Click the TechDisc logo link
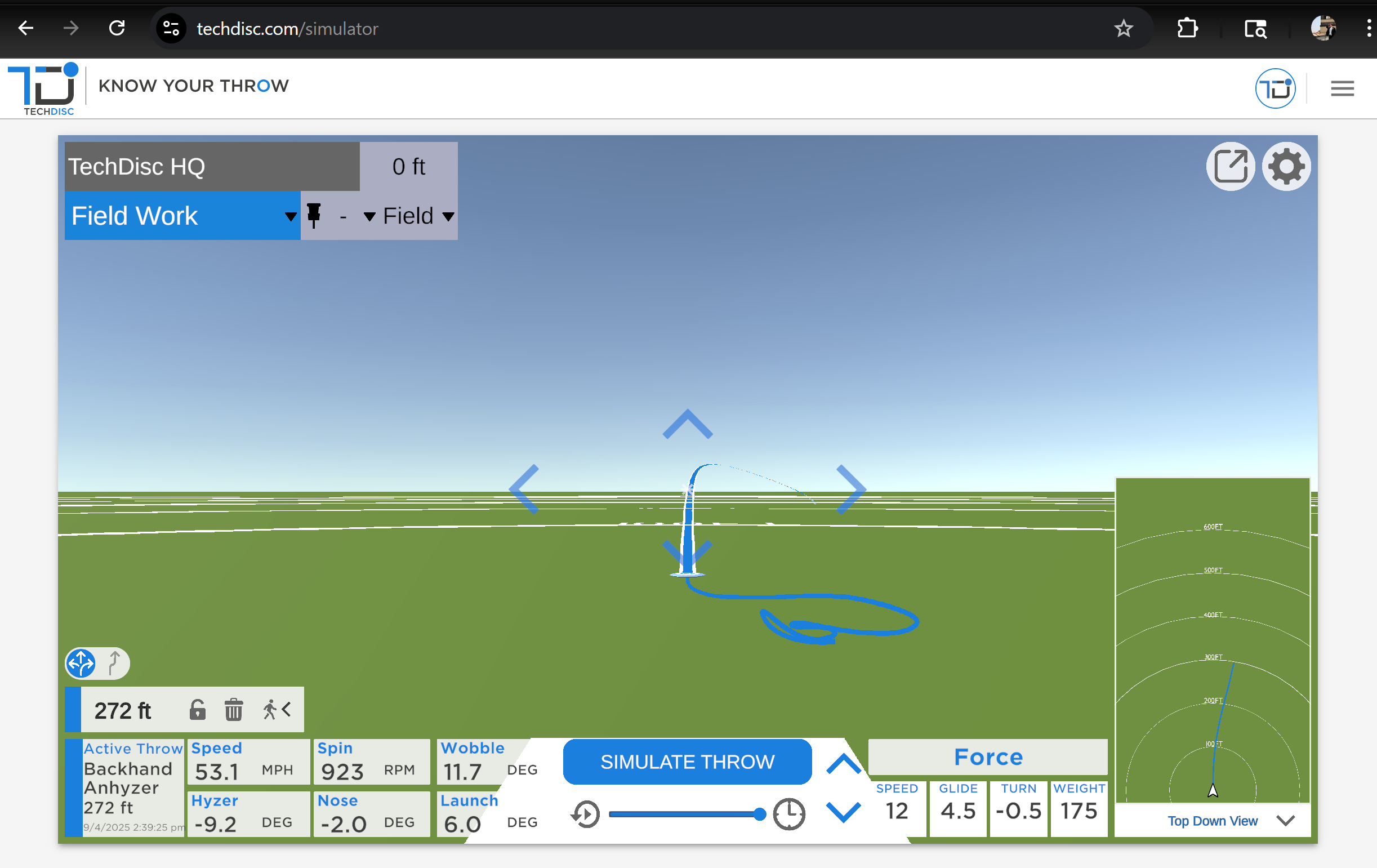 point(43,88)
